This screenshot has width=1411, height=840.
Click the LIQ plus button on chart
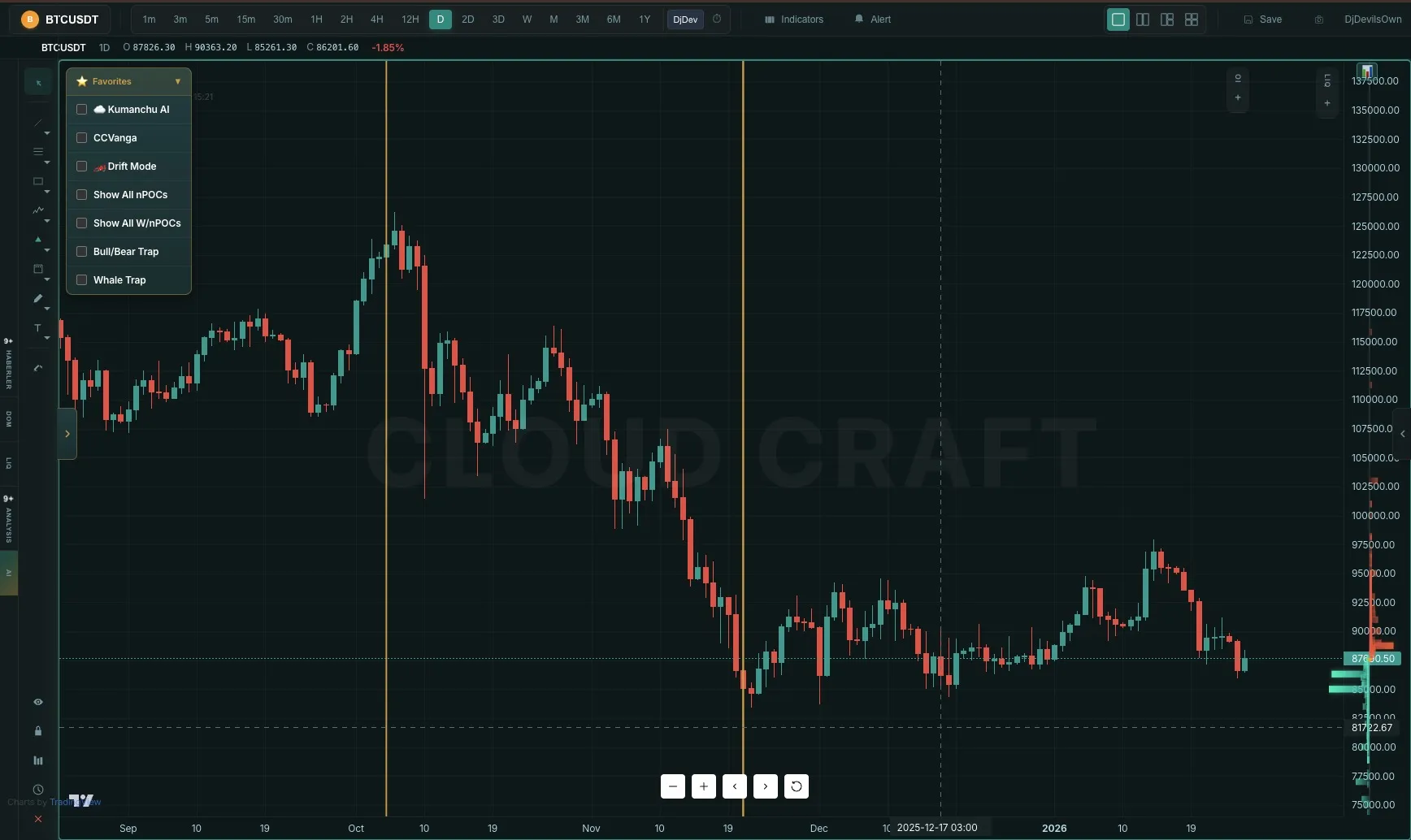pos(1327,103)
